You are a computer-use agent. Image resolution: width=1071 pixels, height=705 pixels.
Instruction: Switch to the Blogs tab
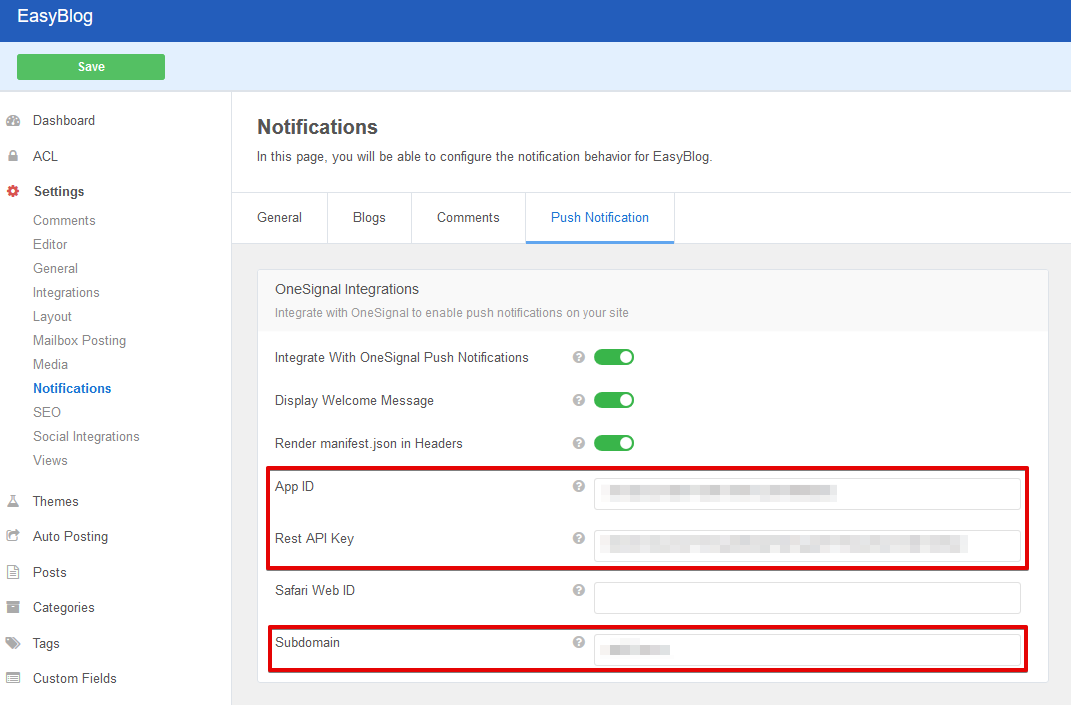[369, 218]
